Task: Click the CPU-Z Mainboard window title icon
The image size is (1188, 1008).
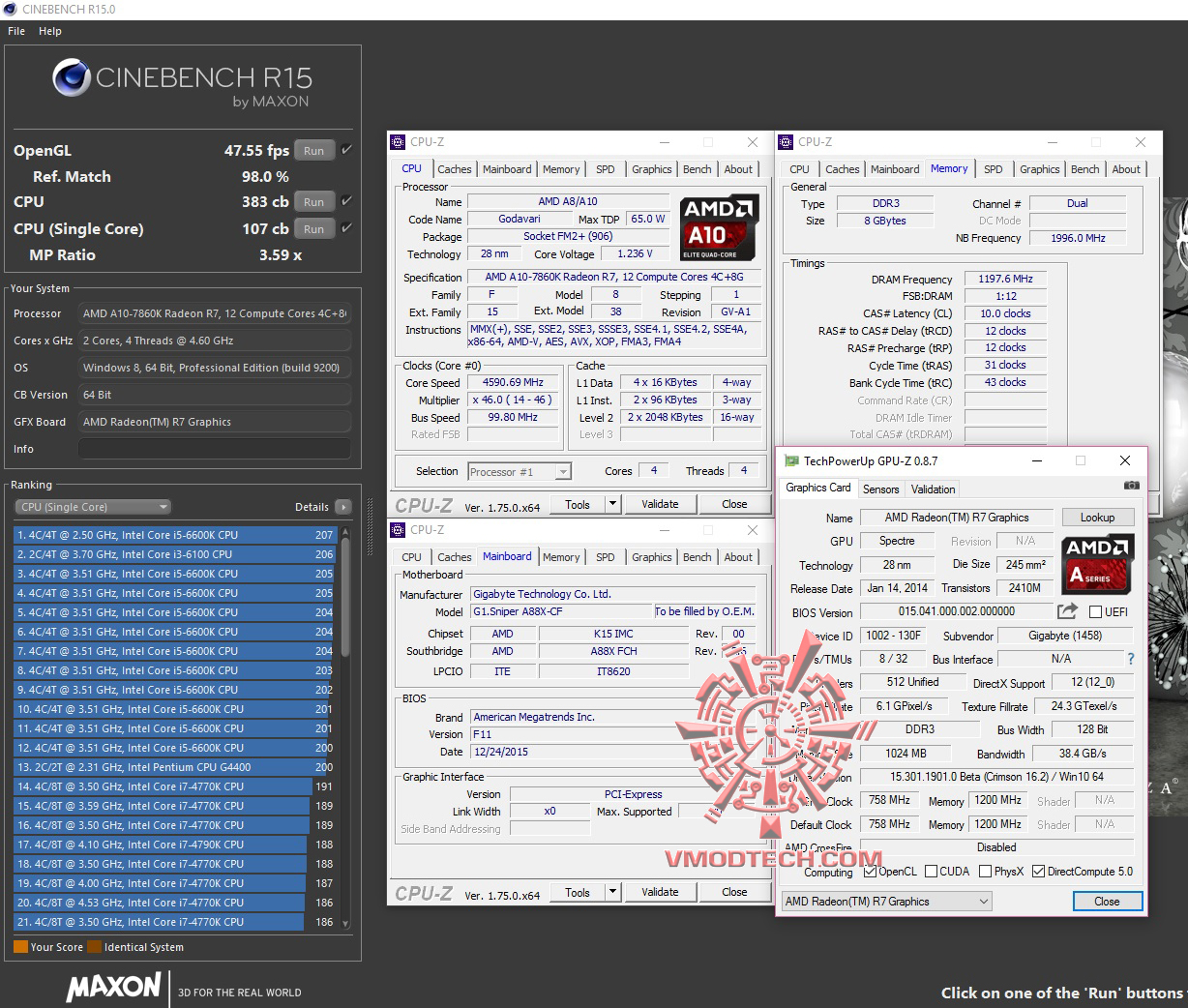Action: [398, 530]
